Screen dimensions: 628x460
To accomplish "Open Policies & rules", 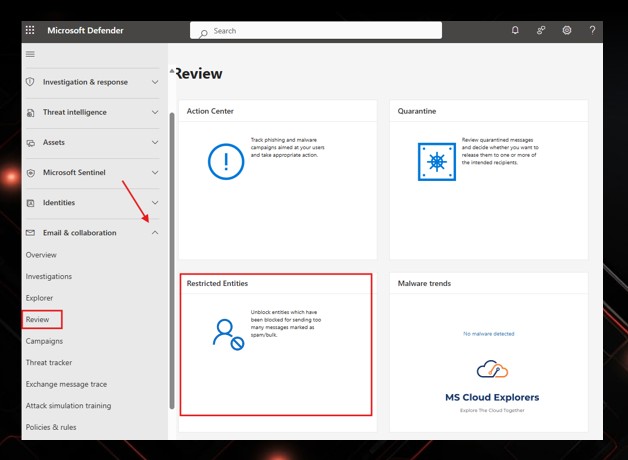I will 51,427.
